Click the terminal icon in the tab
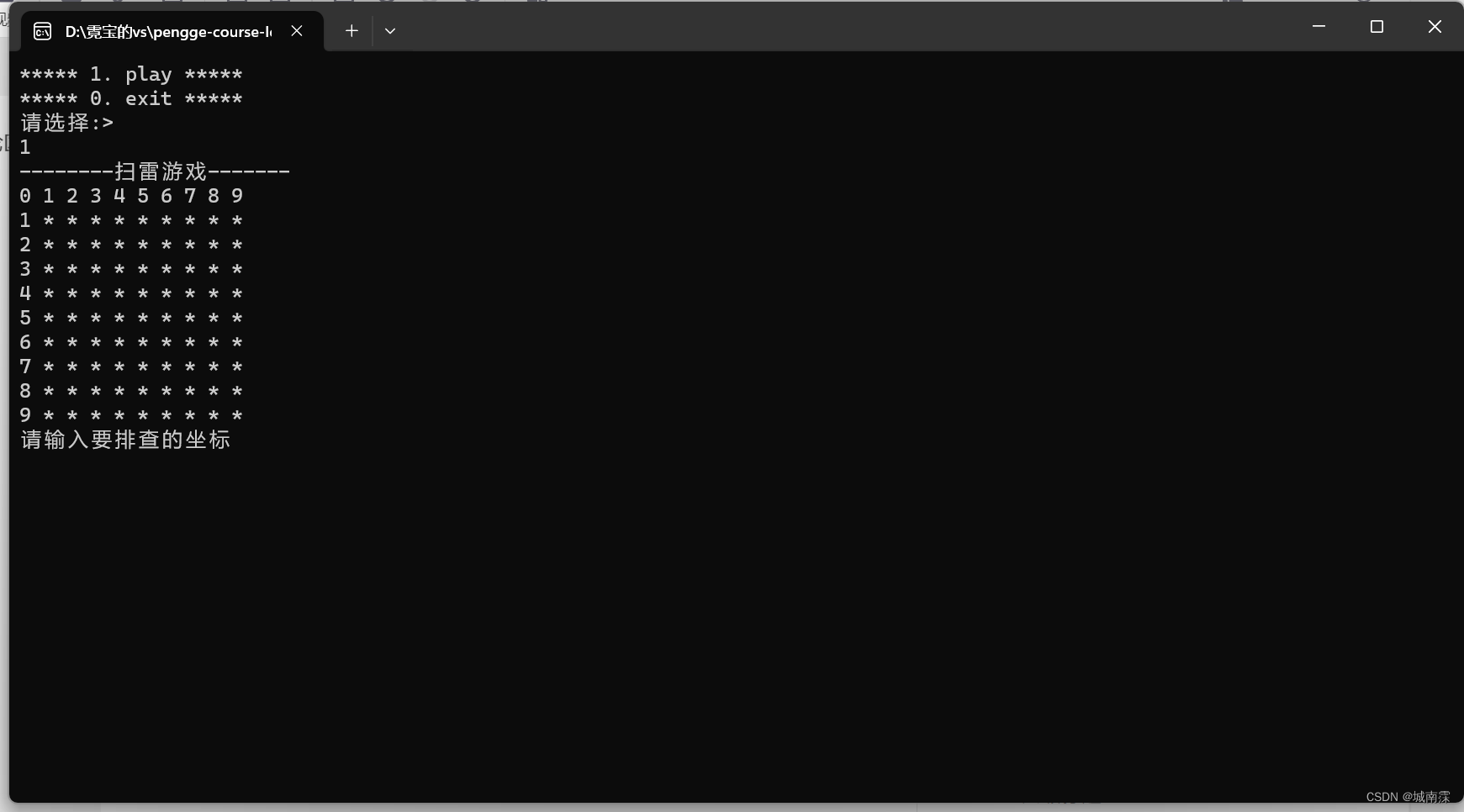Viewport: 1464px width, 812px height. 42,32
